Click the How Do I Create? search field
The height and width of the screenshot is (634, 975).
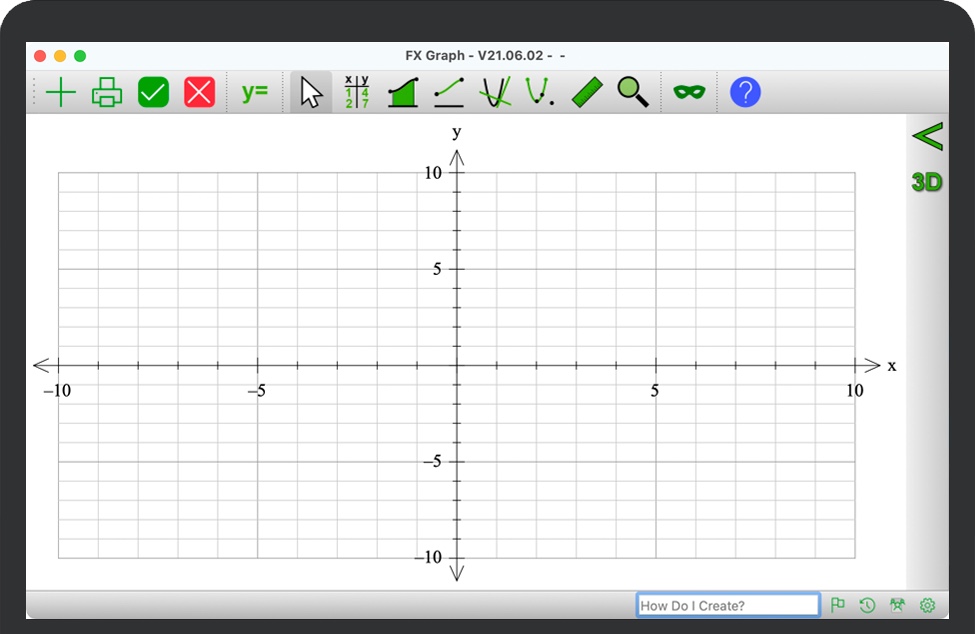click(728, 605)
